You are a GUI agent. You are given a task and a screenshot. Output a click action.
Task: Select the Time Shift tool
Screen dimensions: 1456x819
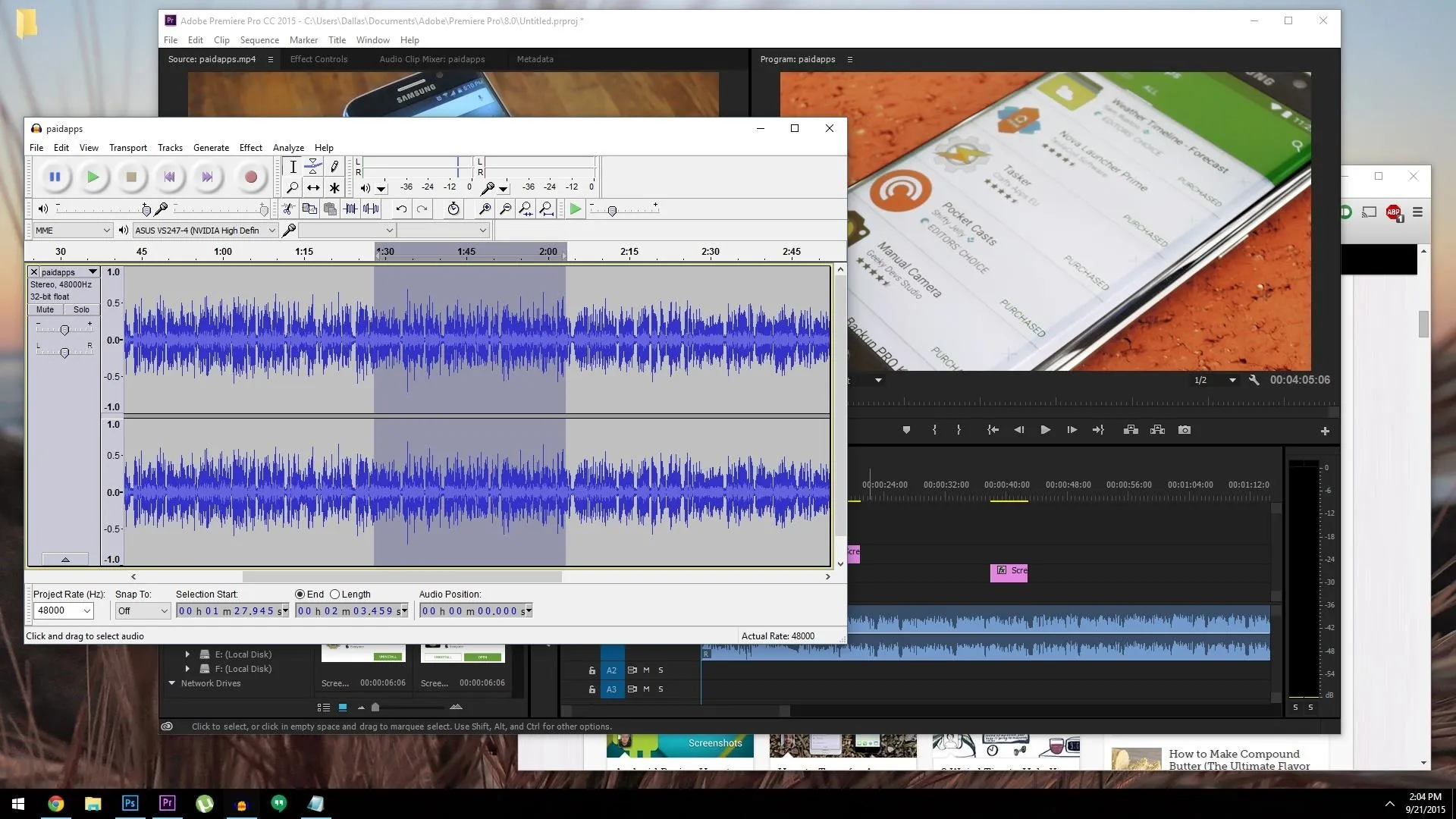313,187
